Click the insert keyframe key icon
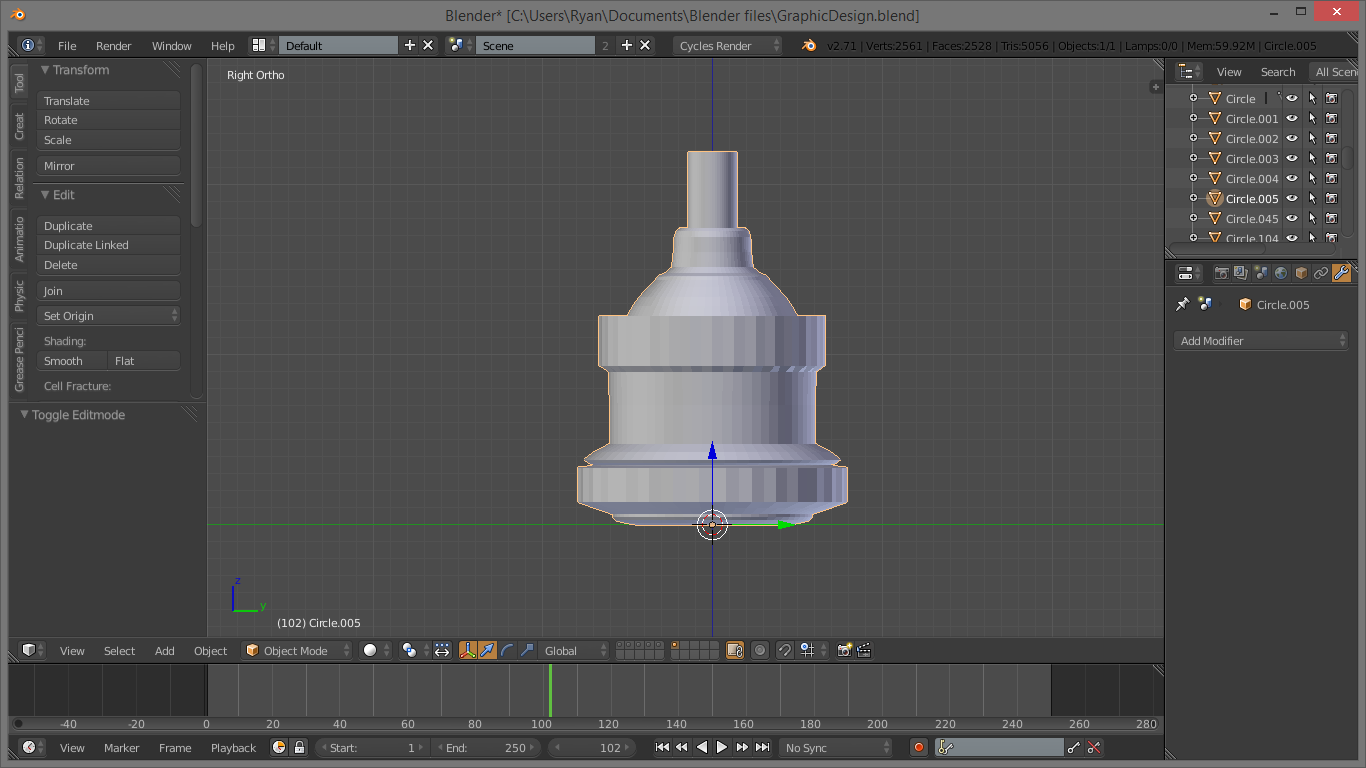The image size is (1366, 768). point(1074,747)
